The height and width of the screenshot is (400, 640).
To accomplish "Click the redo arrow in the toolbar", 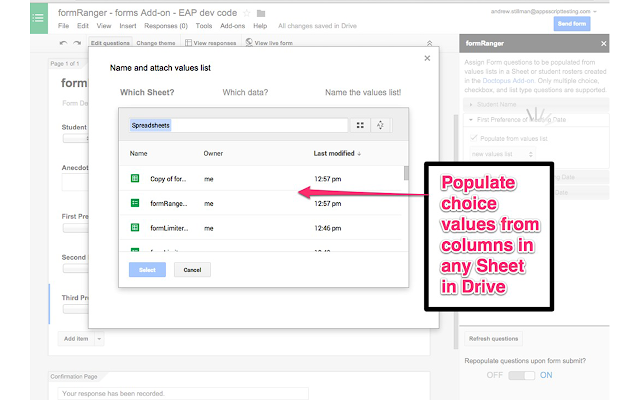I will [77, 43].
